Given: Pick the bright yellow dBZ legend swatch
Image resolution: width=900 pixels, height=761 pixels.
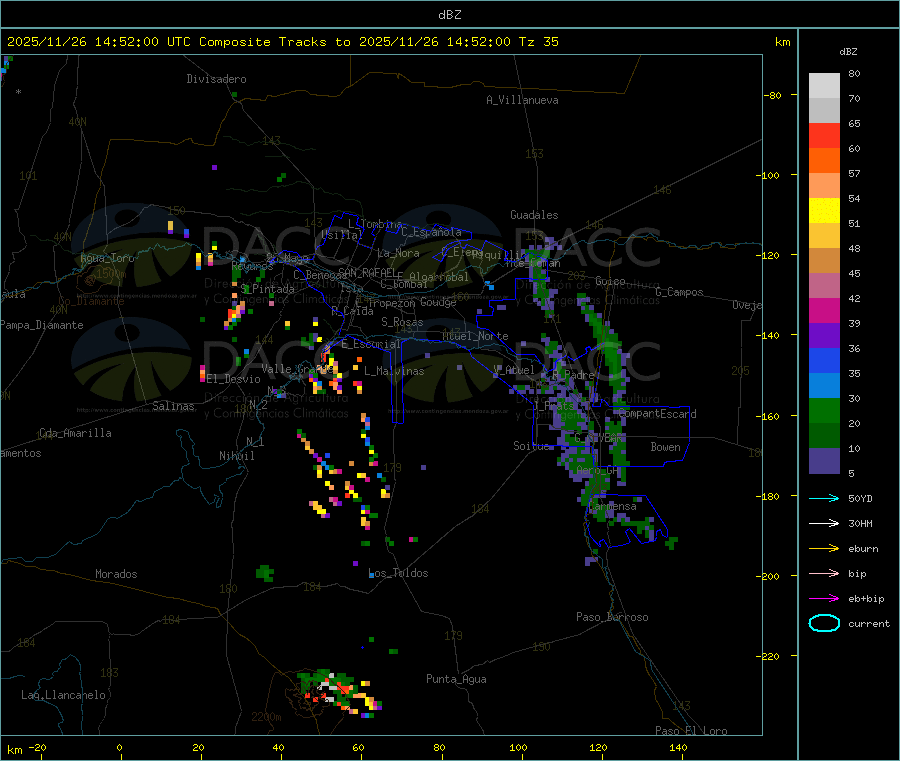Looking at the screenshot, I should pos(824,210).
